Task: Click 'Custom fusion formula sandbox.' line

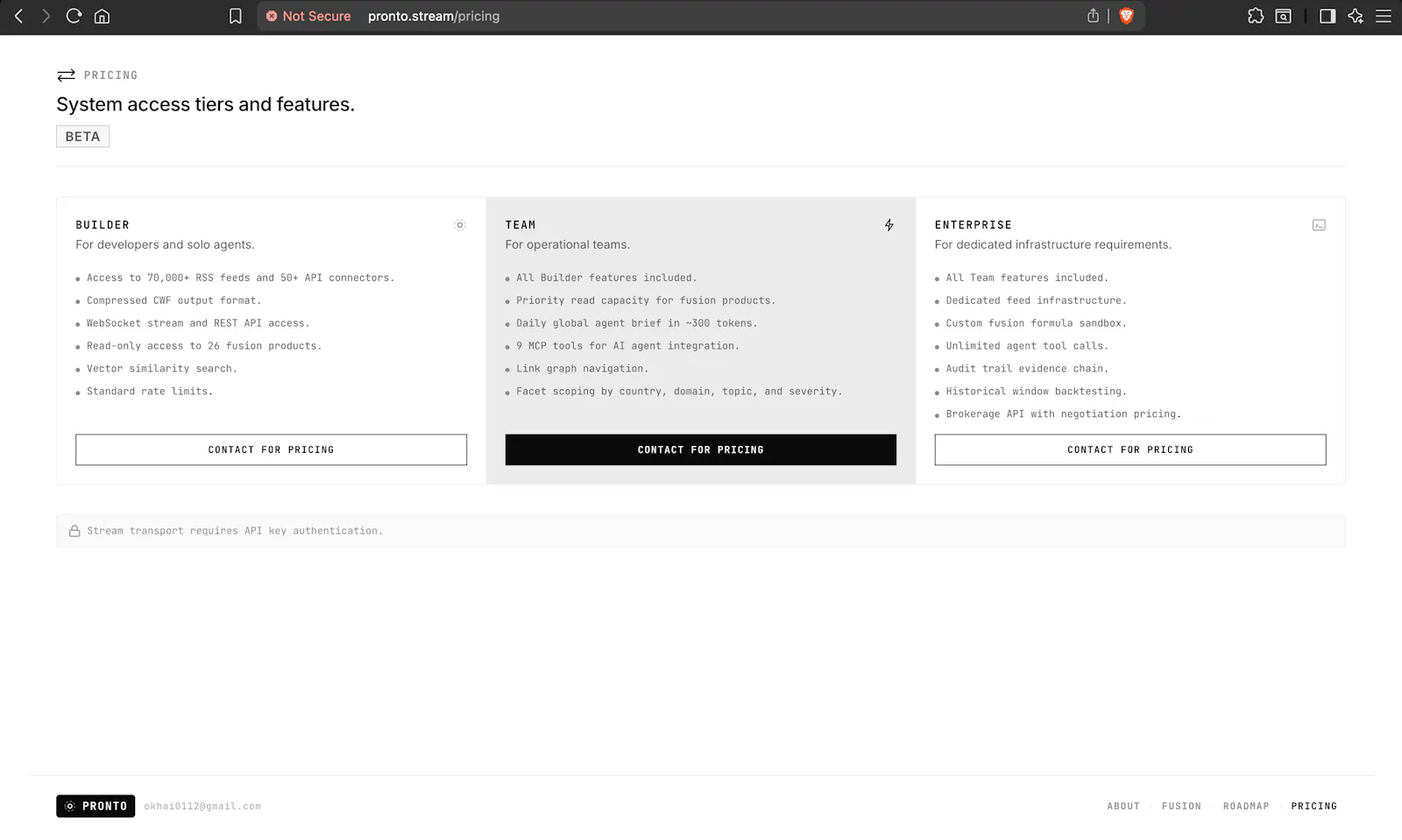Action: [x=1037, y=323]
